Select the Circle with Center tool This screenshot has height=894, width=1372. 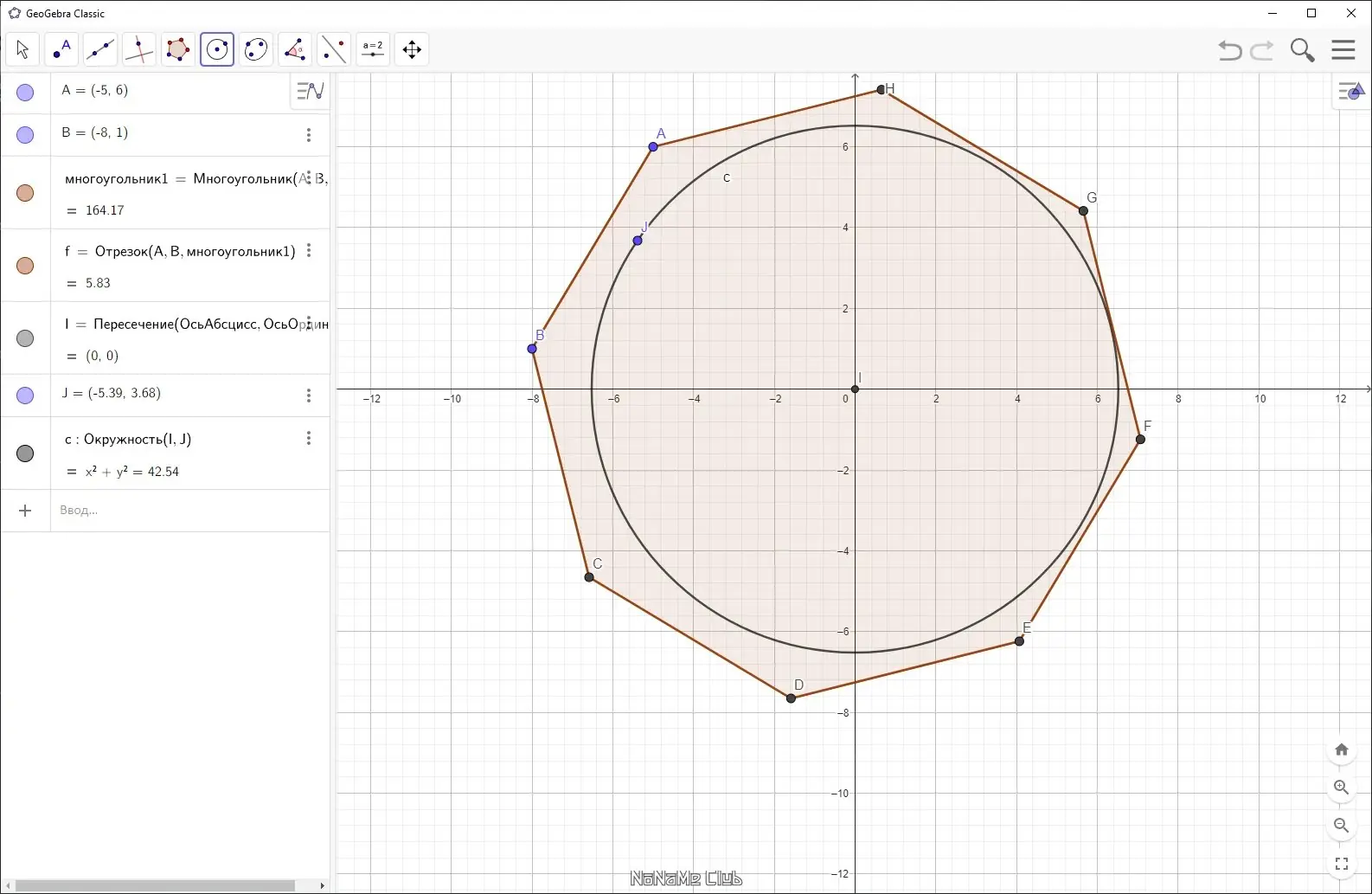pos(217,49)
